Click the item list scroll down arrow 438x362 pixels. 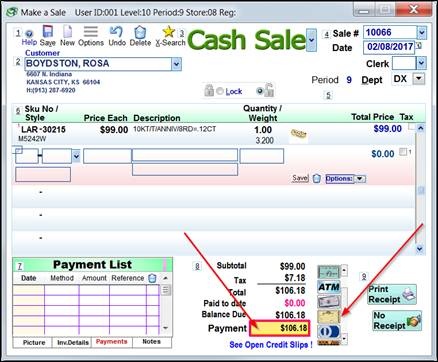pos(420,248)
